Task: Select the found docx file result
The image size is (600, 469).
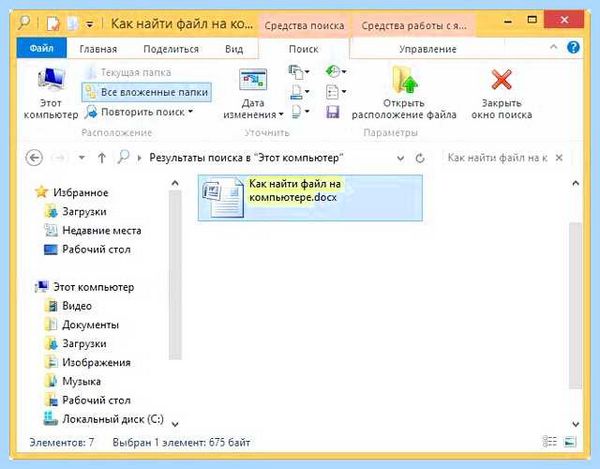Action: tap(310, 198)
